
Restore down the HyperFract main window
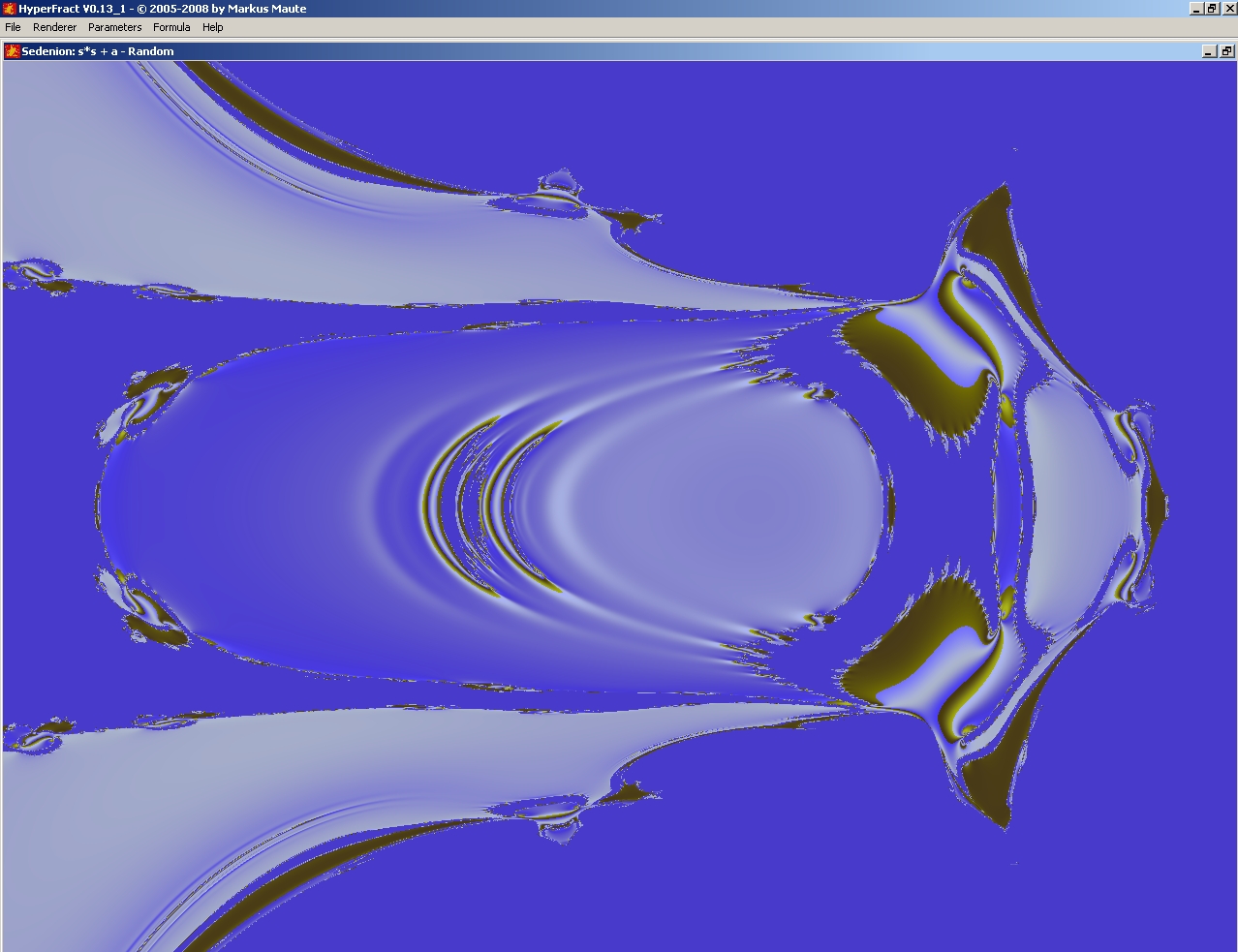pyautogui.click(x=1212, y=9)
